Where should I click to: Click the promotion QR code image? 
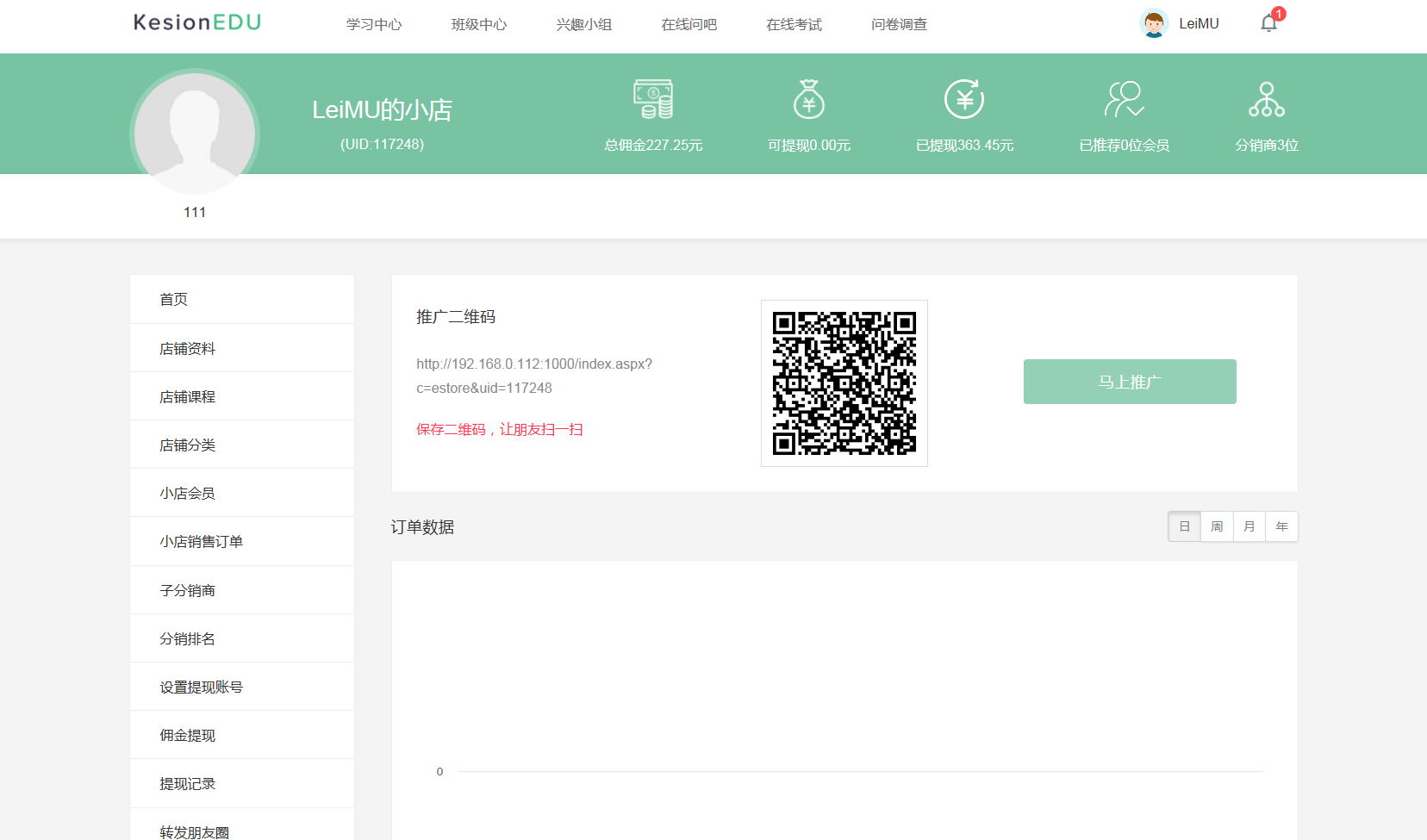coord(844,383)
